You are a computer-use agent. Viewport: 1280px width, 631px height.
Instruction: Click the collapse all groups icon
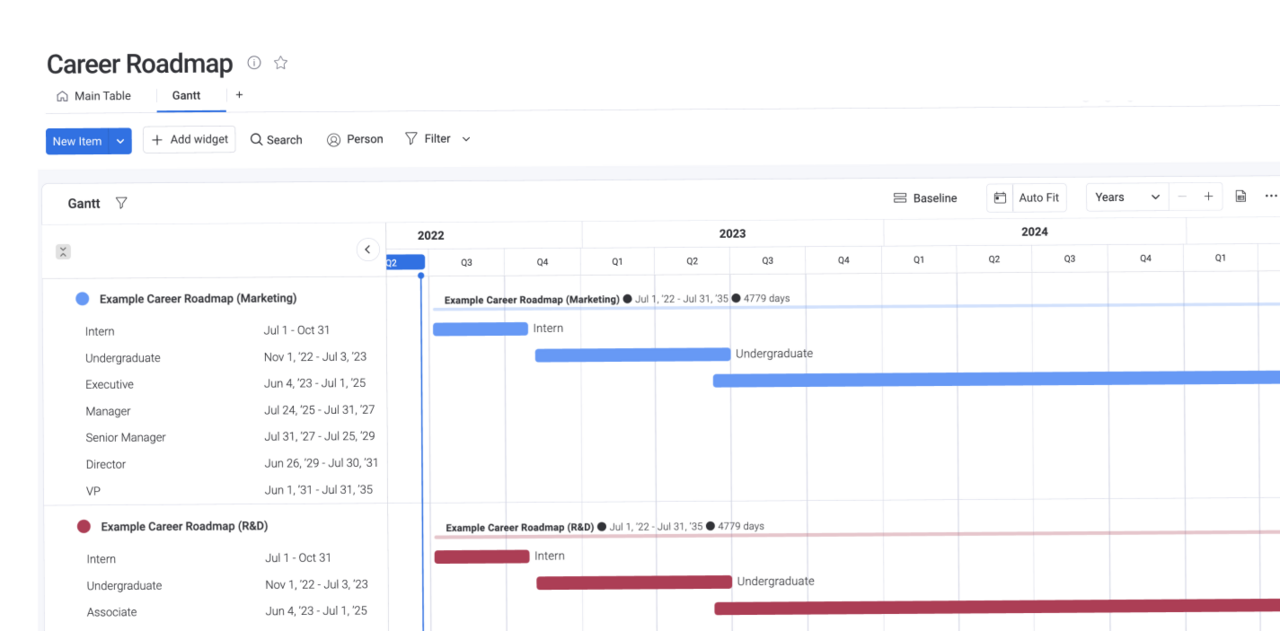point(63,252)
